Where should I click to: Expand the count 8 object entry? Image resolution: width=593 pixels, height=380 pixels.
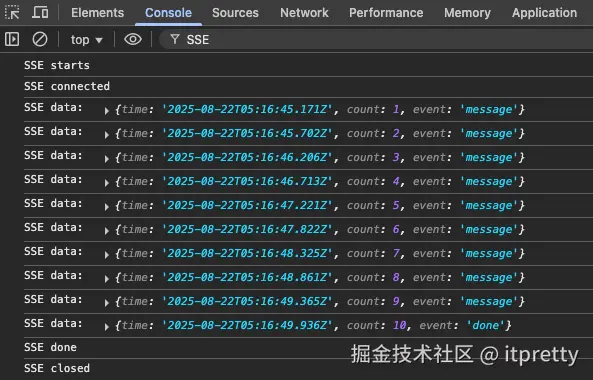coord(107,278)
